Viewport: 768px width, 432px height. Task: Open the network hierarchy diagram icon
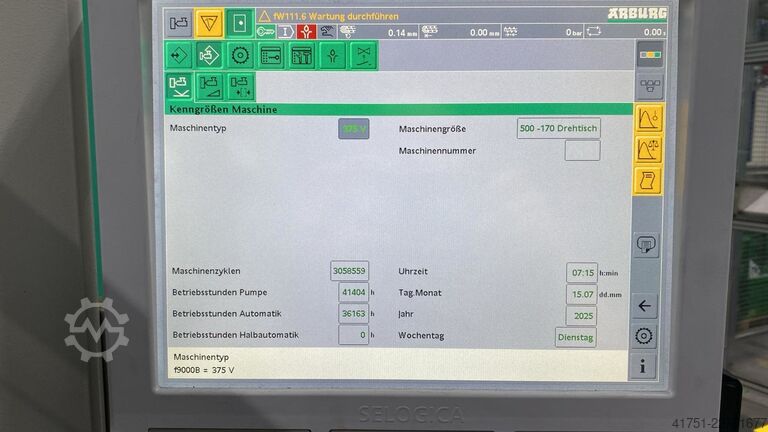[650, 86]
